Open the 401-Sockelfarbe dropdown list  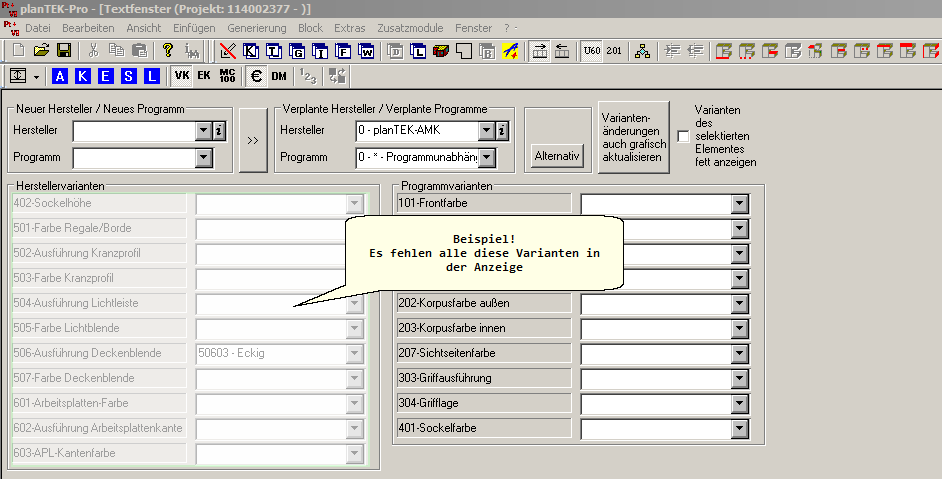(x=740, y=429)
